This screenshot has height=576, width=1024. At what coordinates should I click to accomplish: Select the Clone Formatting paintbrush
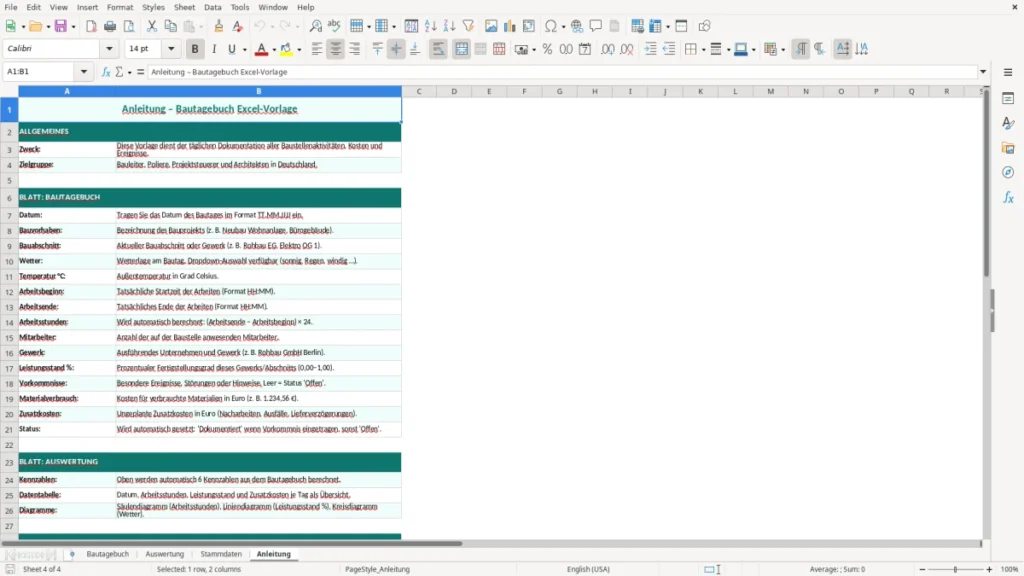[x=219, y=26]
